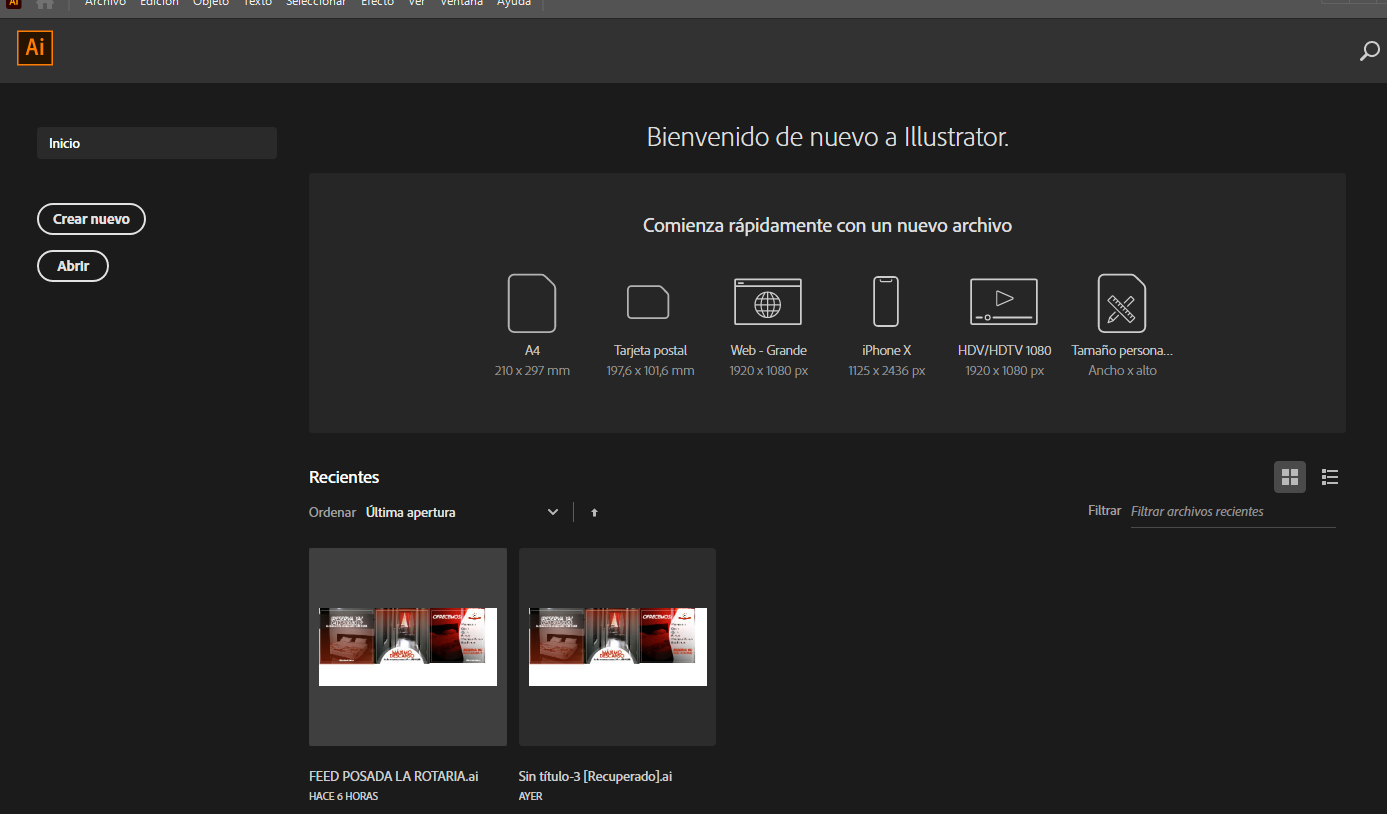Image resolution: width=1387 pixels, height=814 pixels.
Task: Open the Texto menu
Action: click(x=258, y=4)
